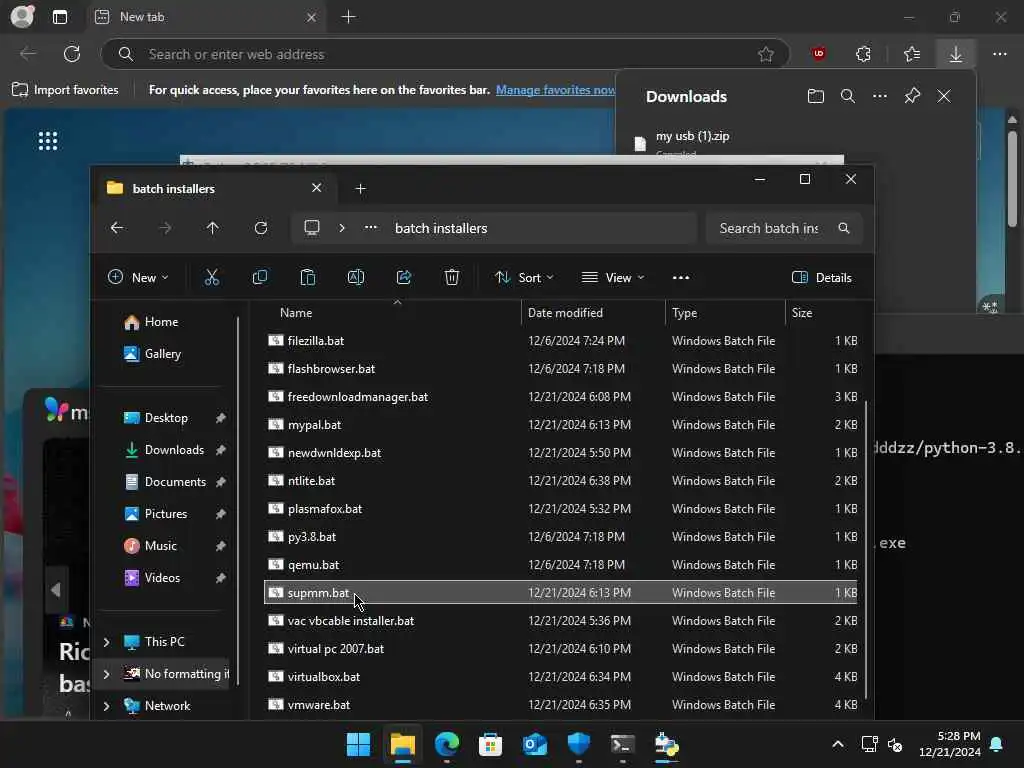Select the freedownloadmanager.bat file
This screenshot has width=1024, height=768.
point(560,396)
